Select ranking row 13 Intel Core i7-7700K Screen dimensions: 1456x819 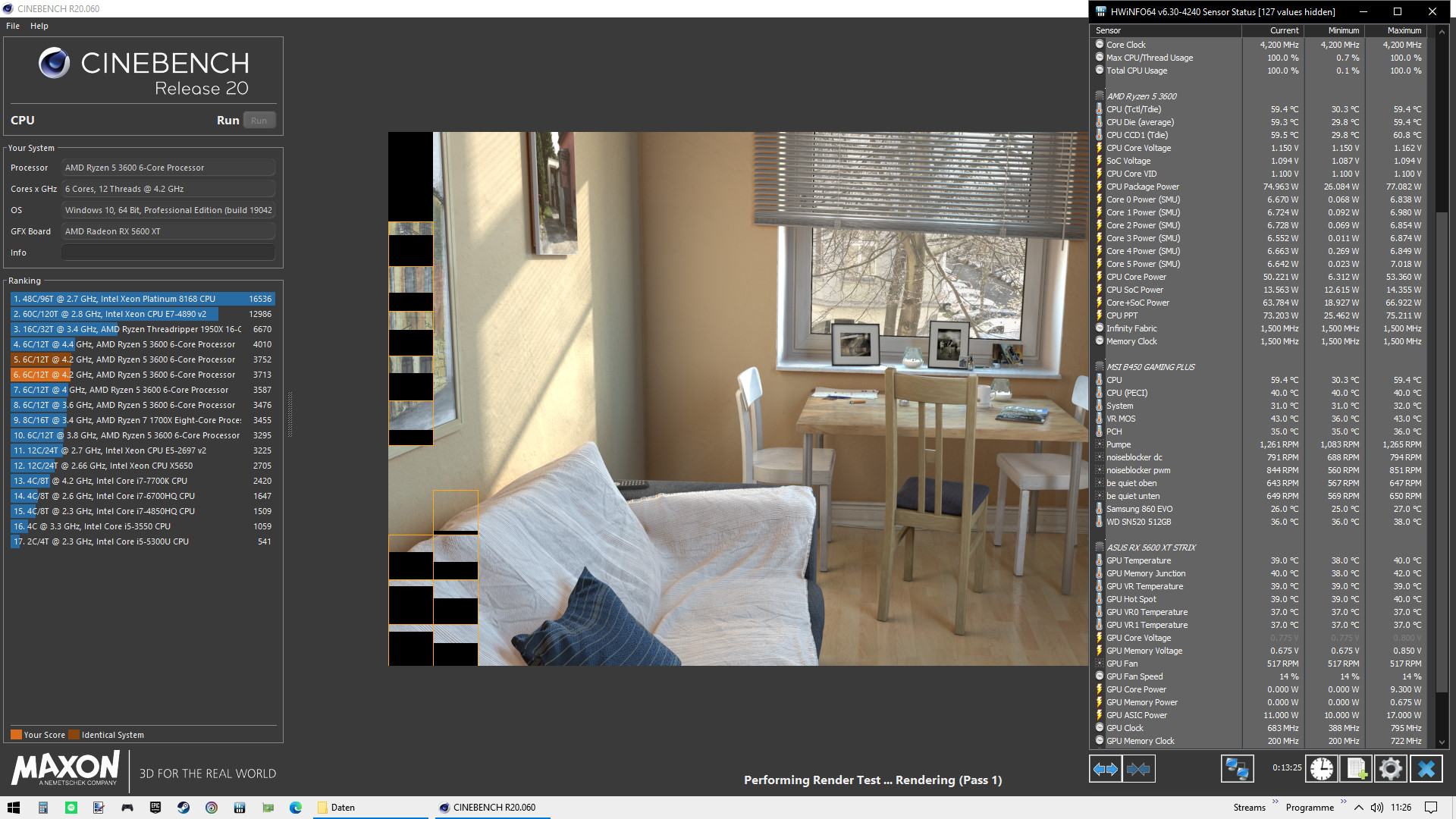tap(142, 481)
